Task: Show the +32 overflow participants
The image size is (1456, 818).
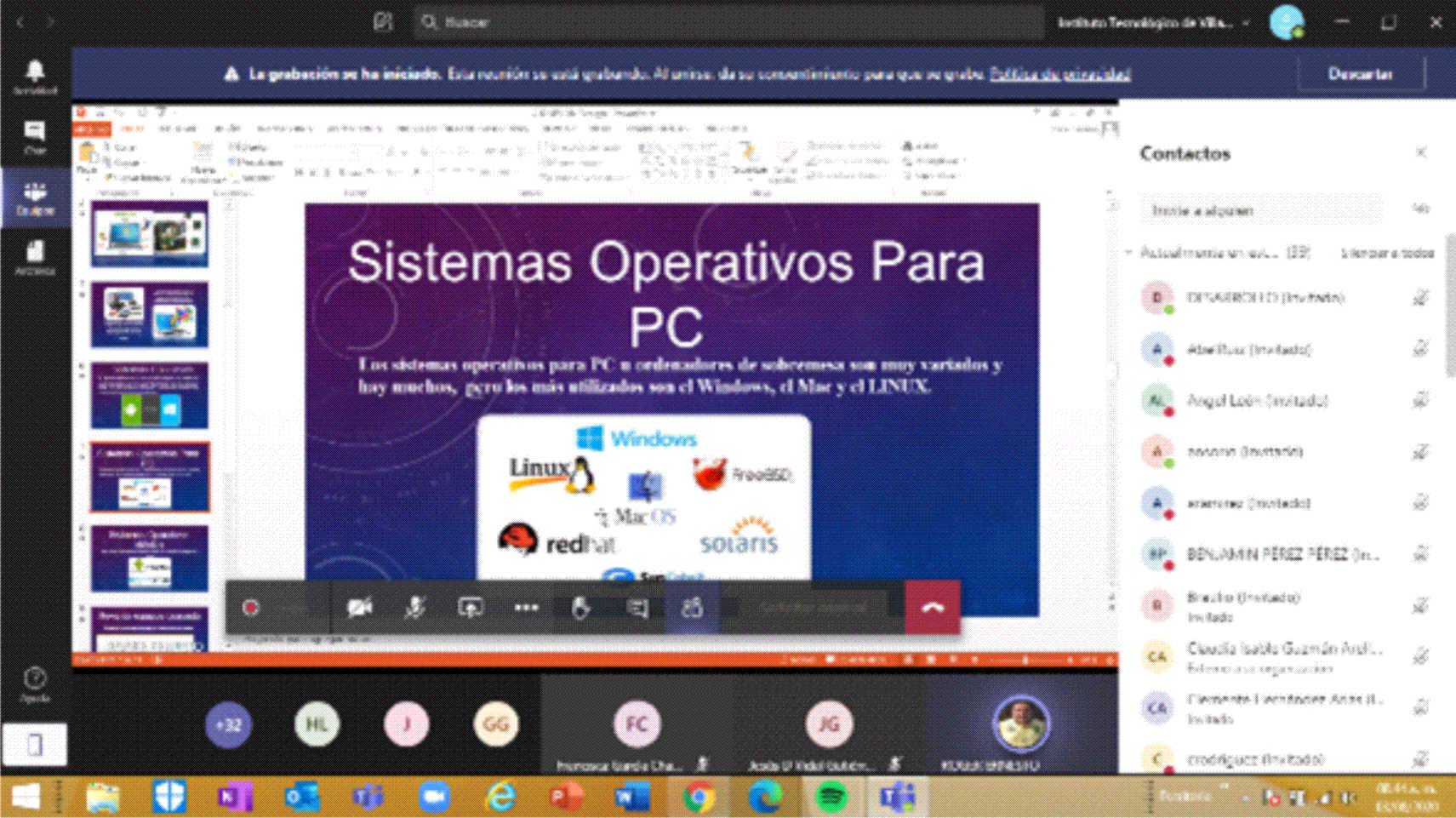Action: click(x=228, y=724)
